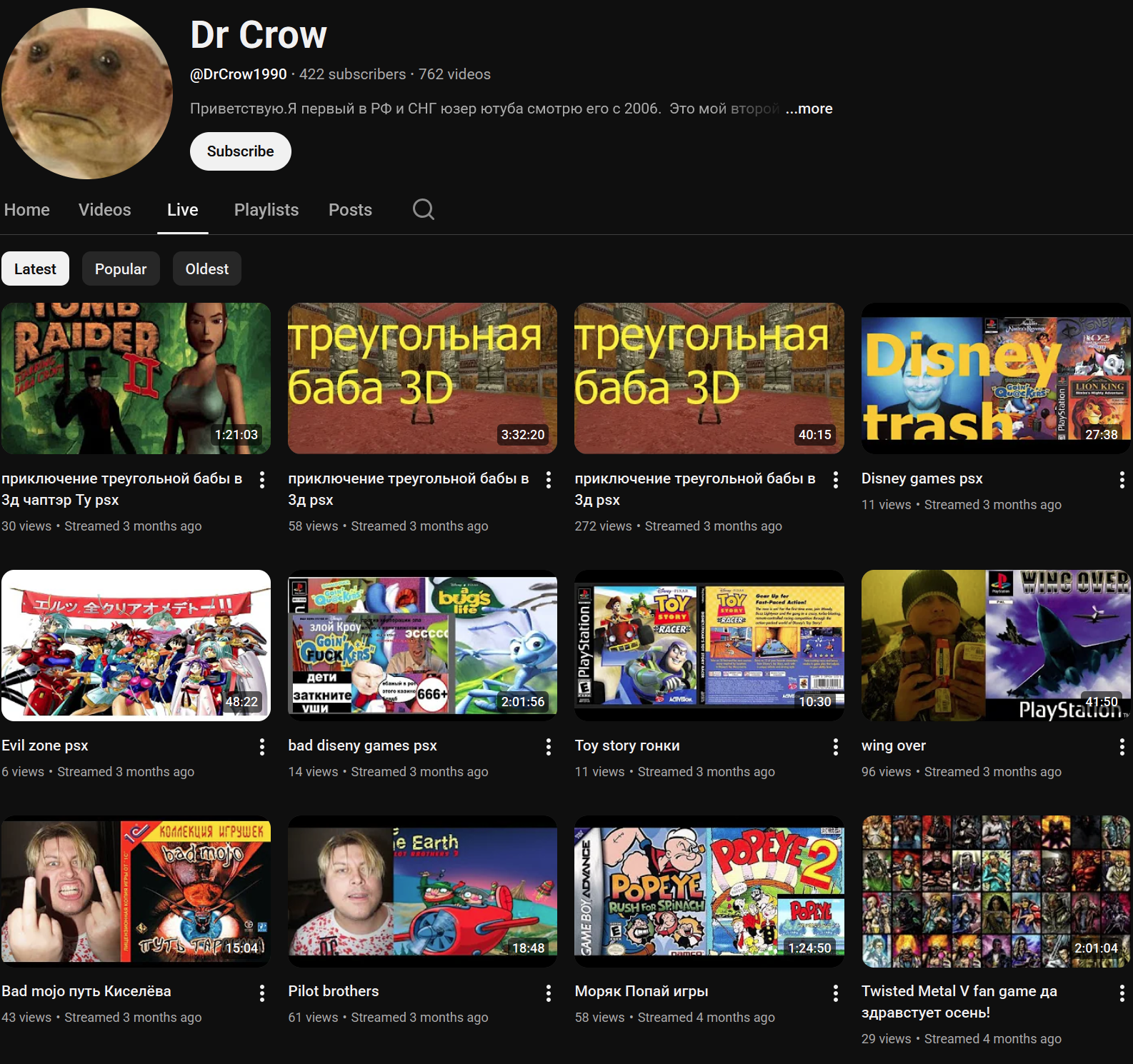The height and width of the screenshot is (1064, 1133).
Task: Sort streams by Popular
Action: (x=121, y=268)
